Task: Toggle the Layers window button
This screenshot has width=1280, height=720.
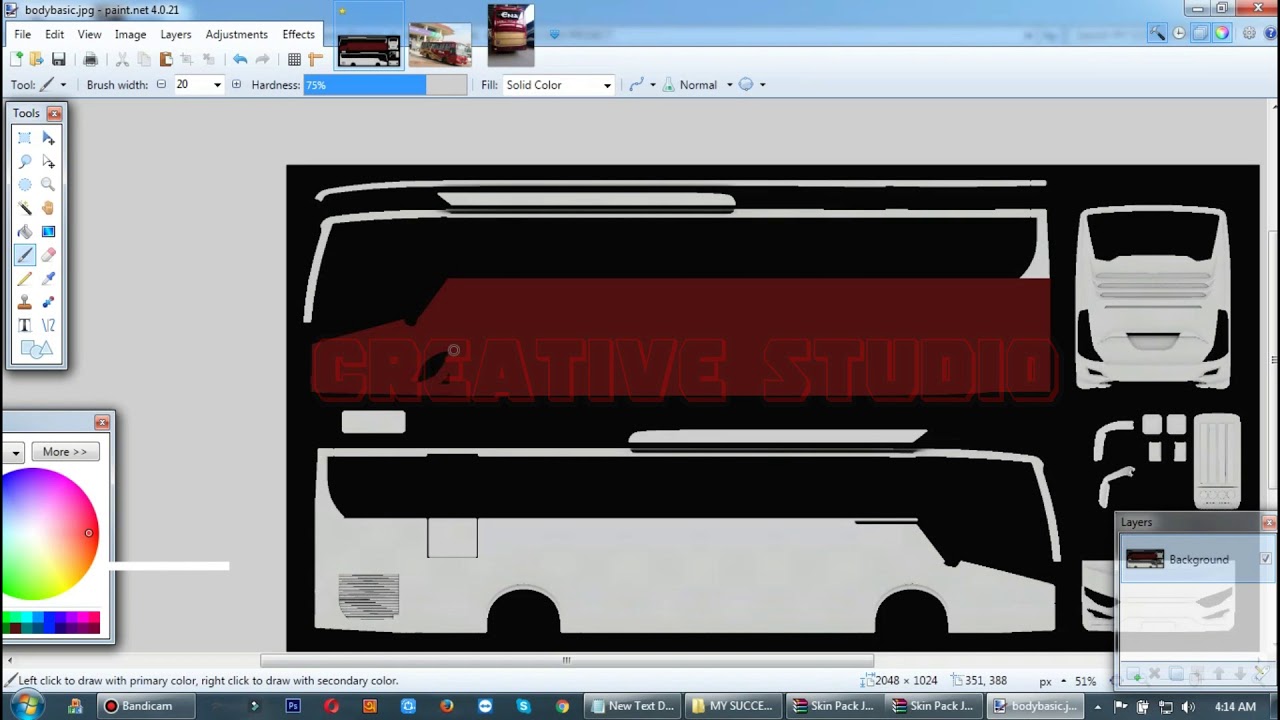Action: click(1200, 33)
